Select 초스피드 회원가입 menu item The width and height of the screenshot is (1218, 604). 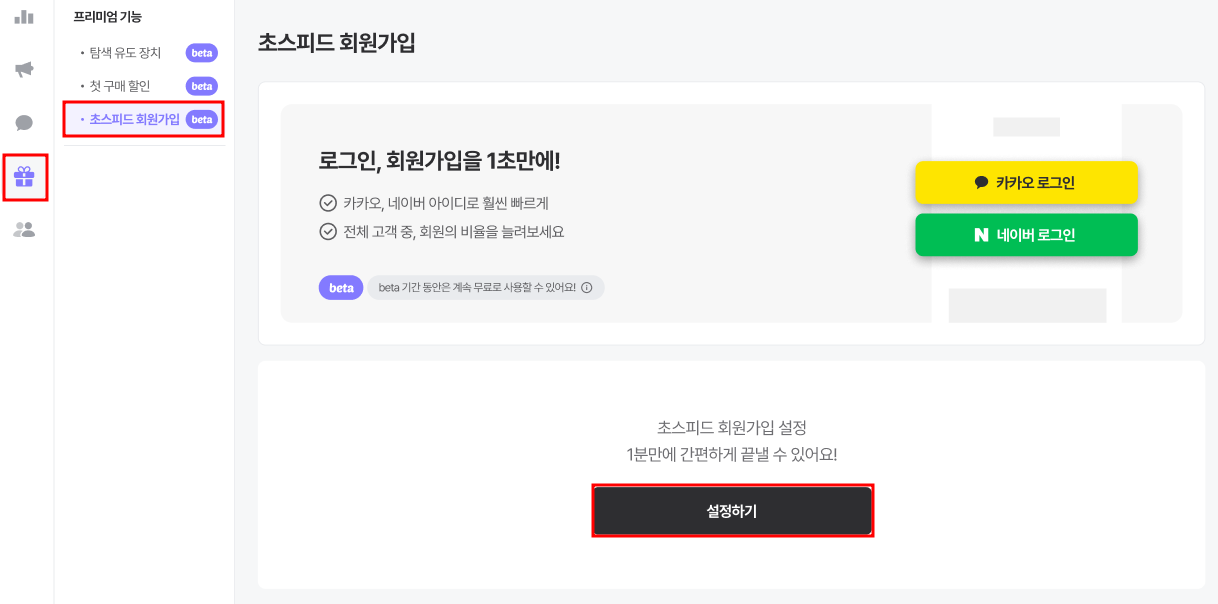point(135,119)
